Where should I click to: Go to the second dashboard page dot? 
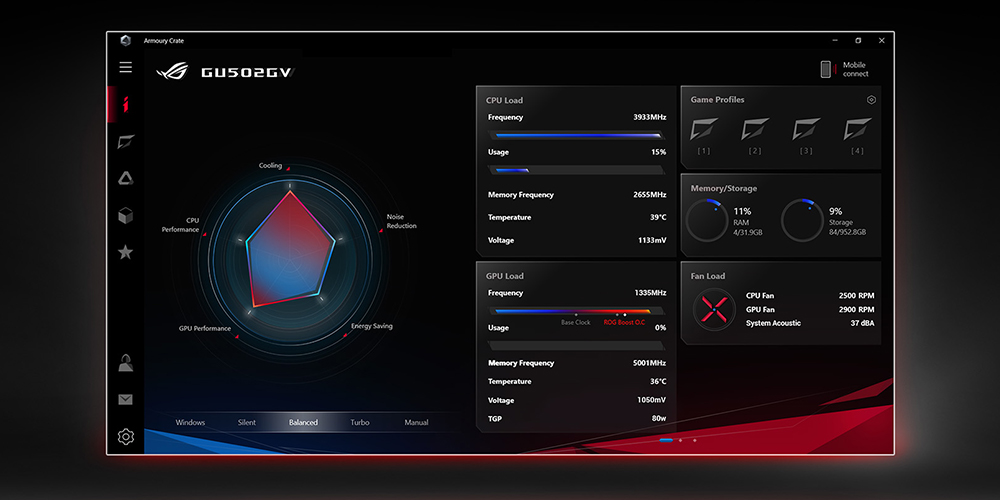click(x=680, y=440)
